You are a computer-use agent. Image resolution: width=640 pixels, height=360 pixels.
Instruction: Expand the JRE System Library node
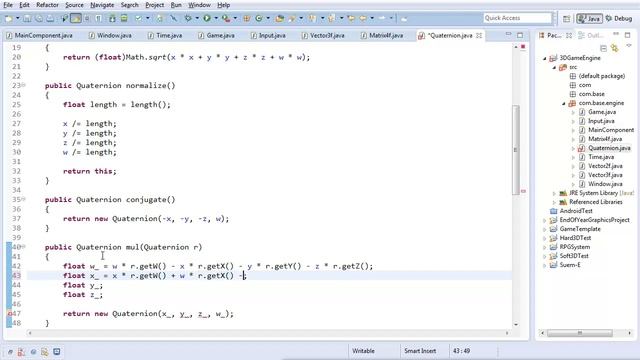[x=554, y=193]
